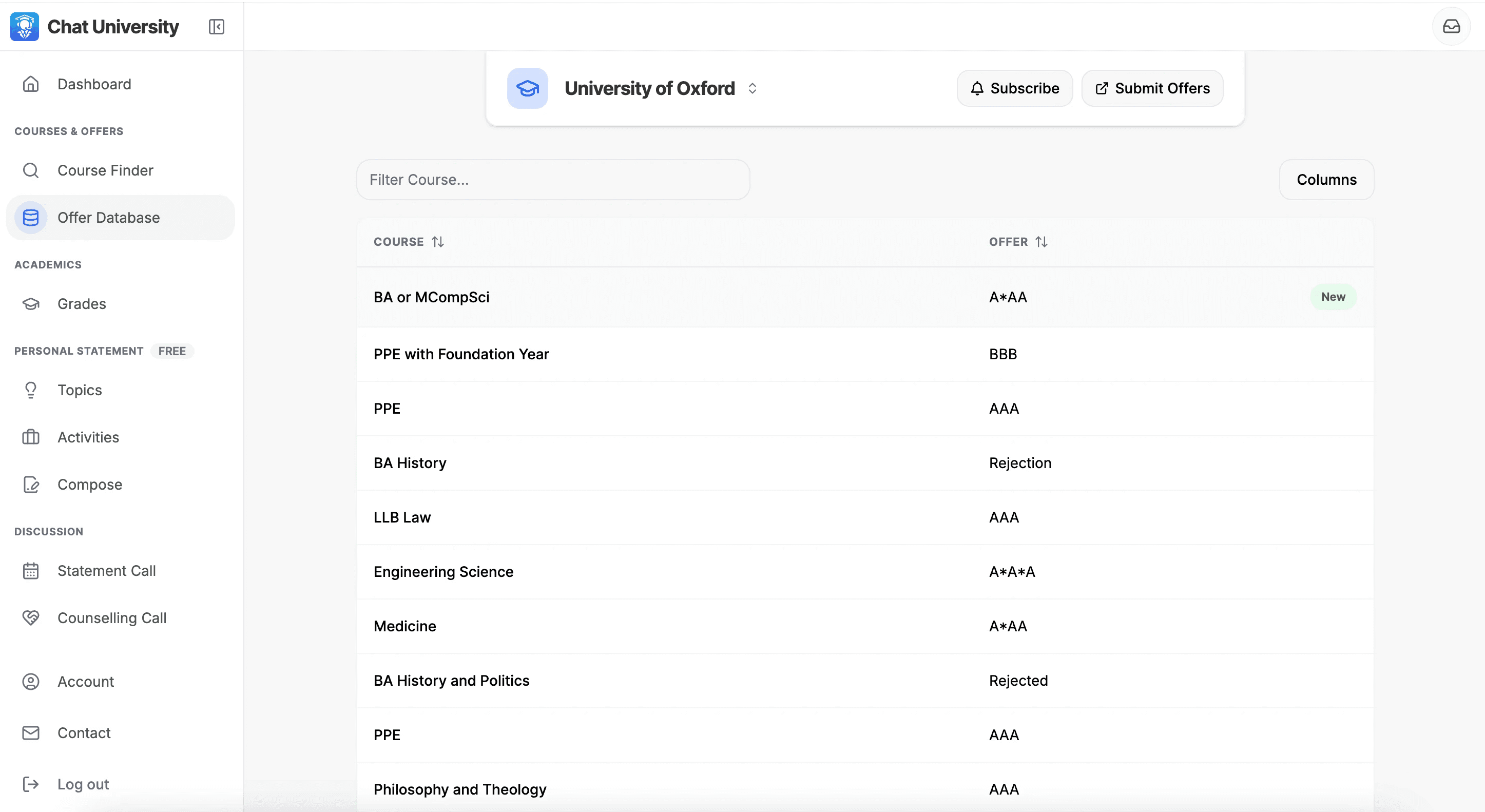Click the Contact envelope icon
This screenshot has height=812, width=1485.
(x=31, y=733)
